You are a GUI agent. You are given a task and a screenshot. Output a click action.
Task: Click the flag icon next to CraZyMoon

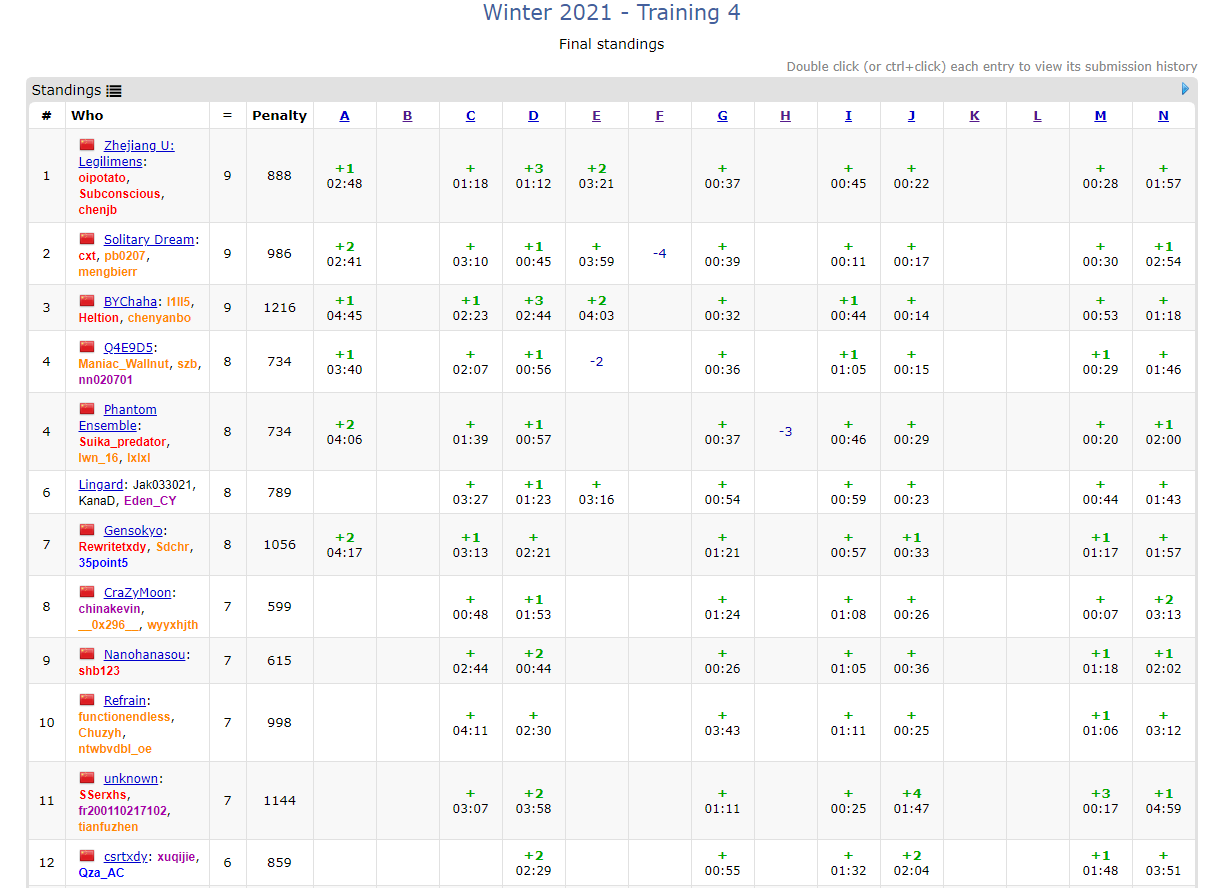[87, 592]
